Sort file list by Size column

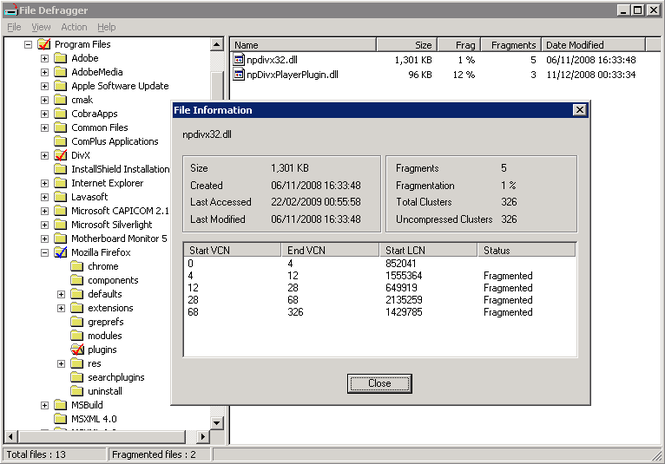click(x=407, y=45)
